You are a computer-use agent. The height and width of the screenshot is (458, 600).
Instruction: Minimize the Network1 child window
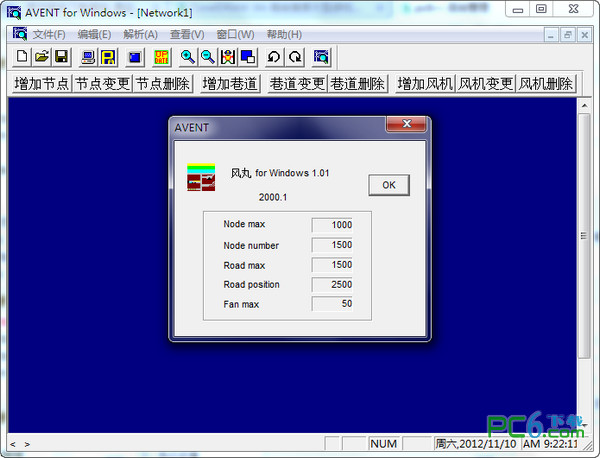click(x=551, y=35)
